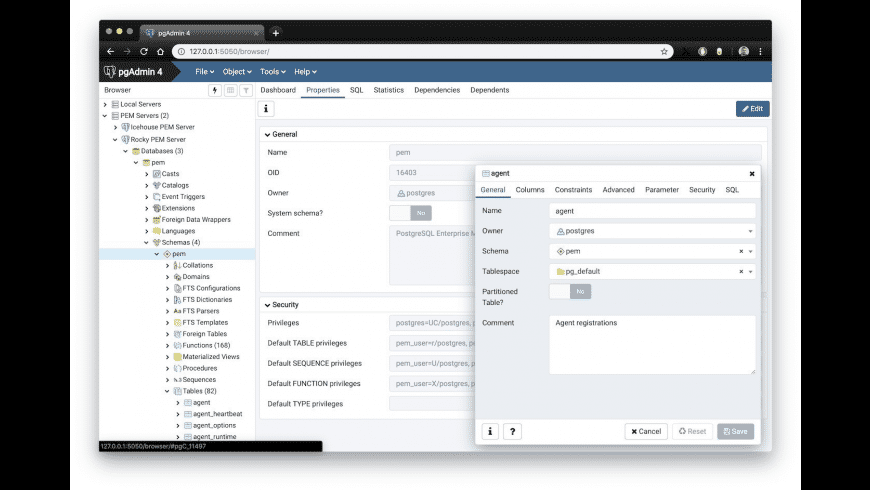Toggle the System schema switch
The height and width of the screenshot is (490, 870).
[411, 213]
